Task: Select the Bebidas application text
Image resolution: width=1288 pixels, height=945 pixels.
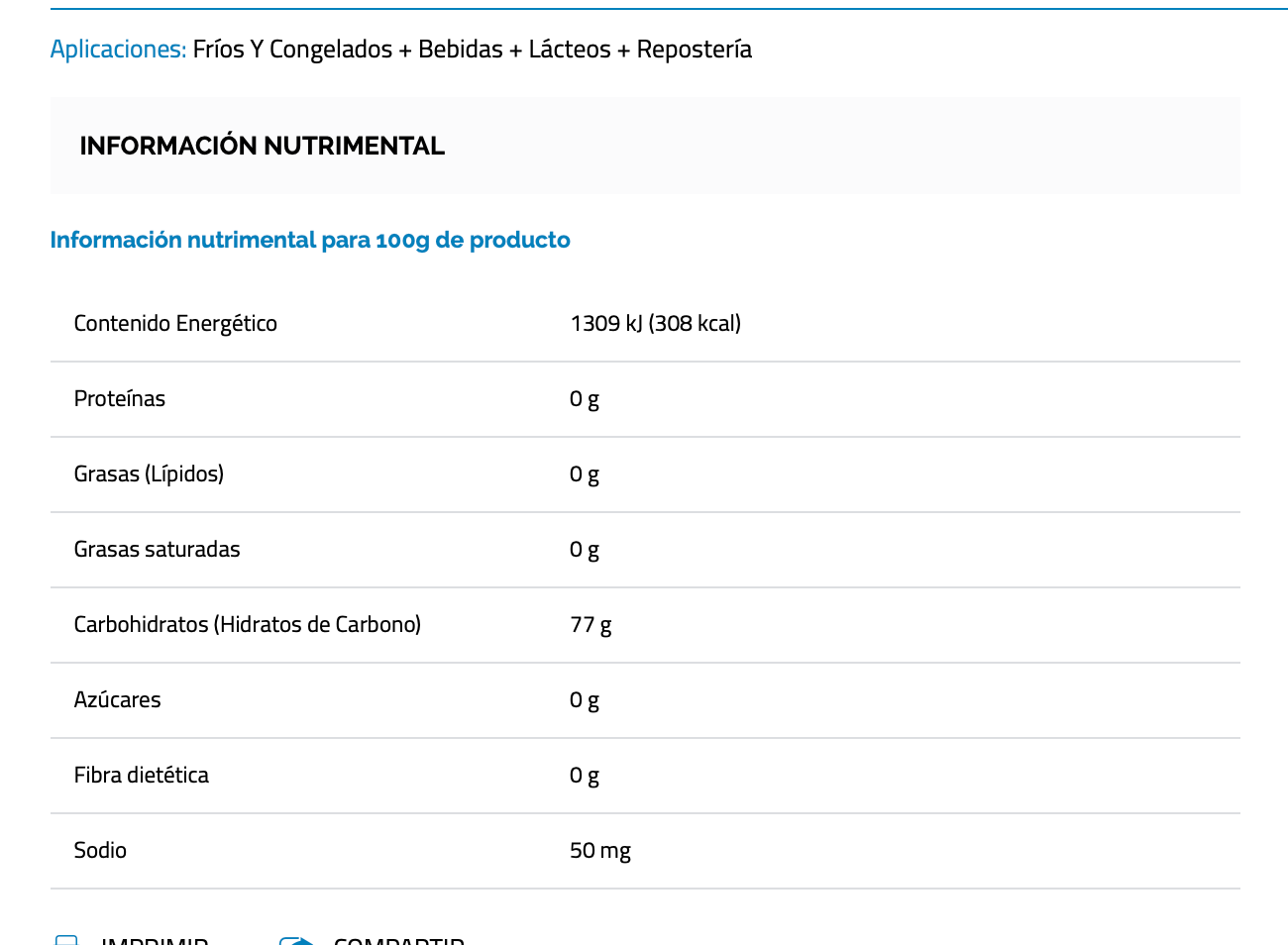Action: (461, 50)
